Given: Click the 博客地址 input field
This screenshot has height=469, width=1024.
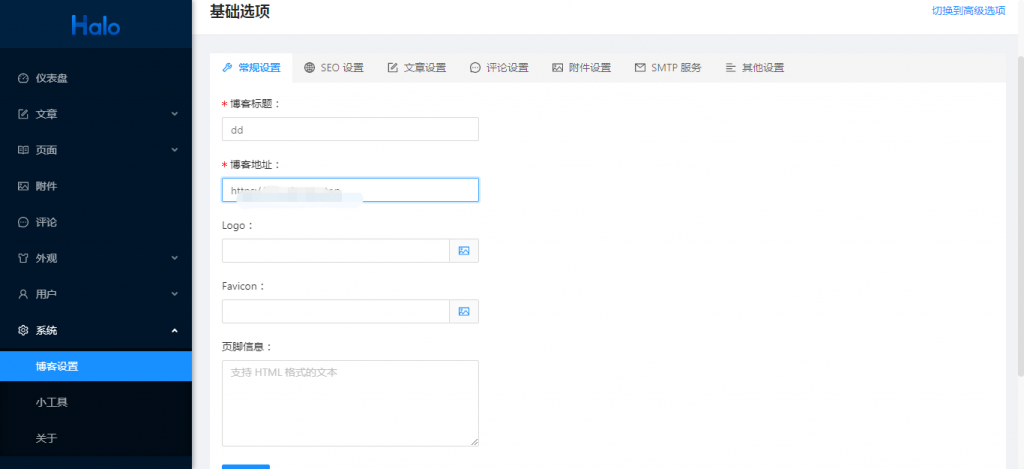Looking at the screenshot, I should click(350, 190).
